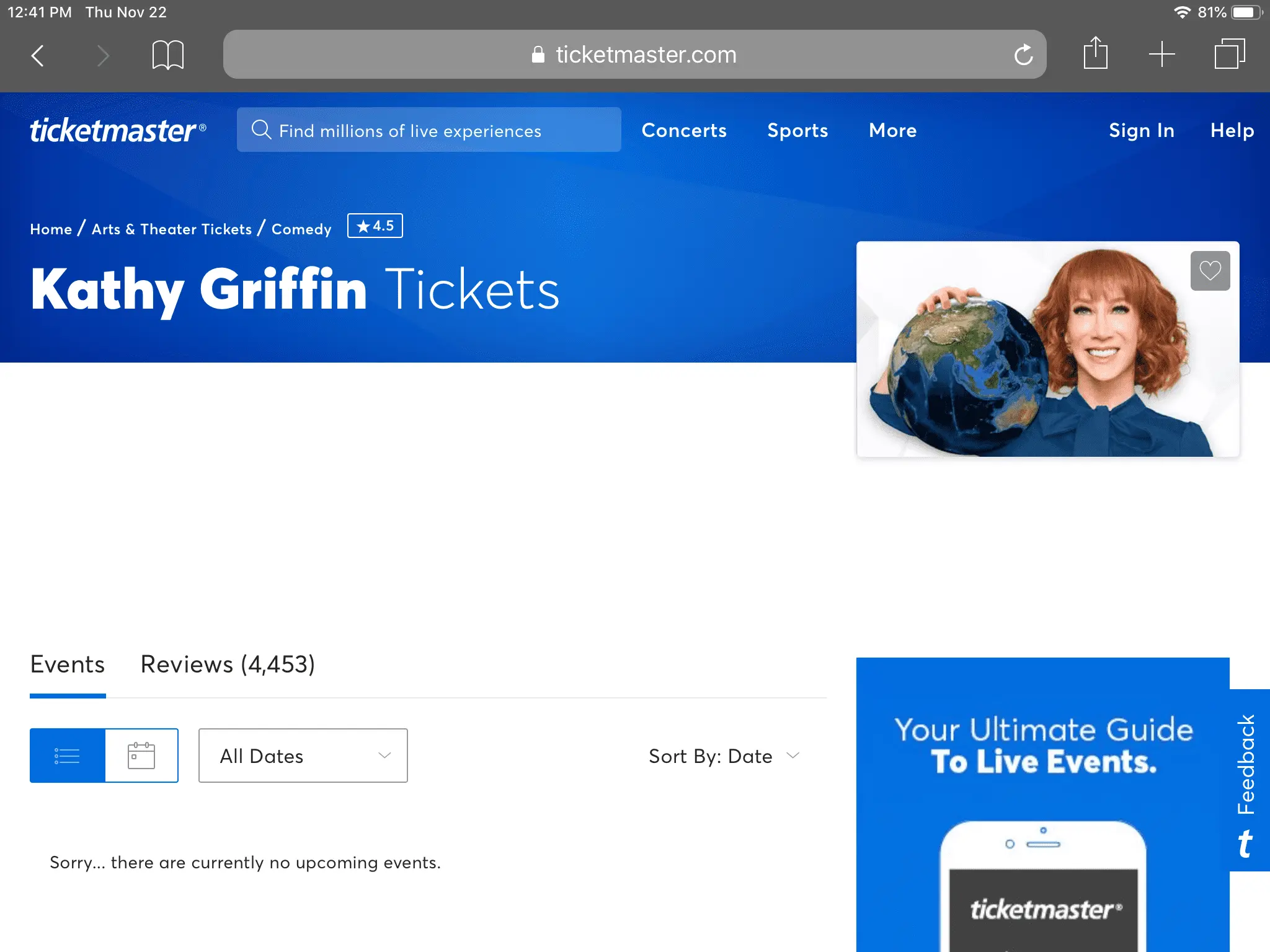The height and width of the screenshot is (952, 1270).
Task: Open the More navigation menu
Action: (x=892, y=130)
